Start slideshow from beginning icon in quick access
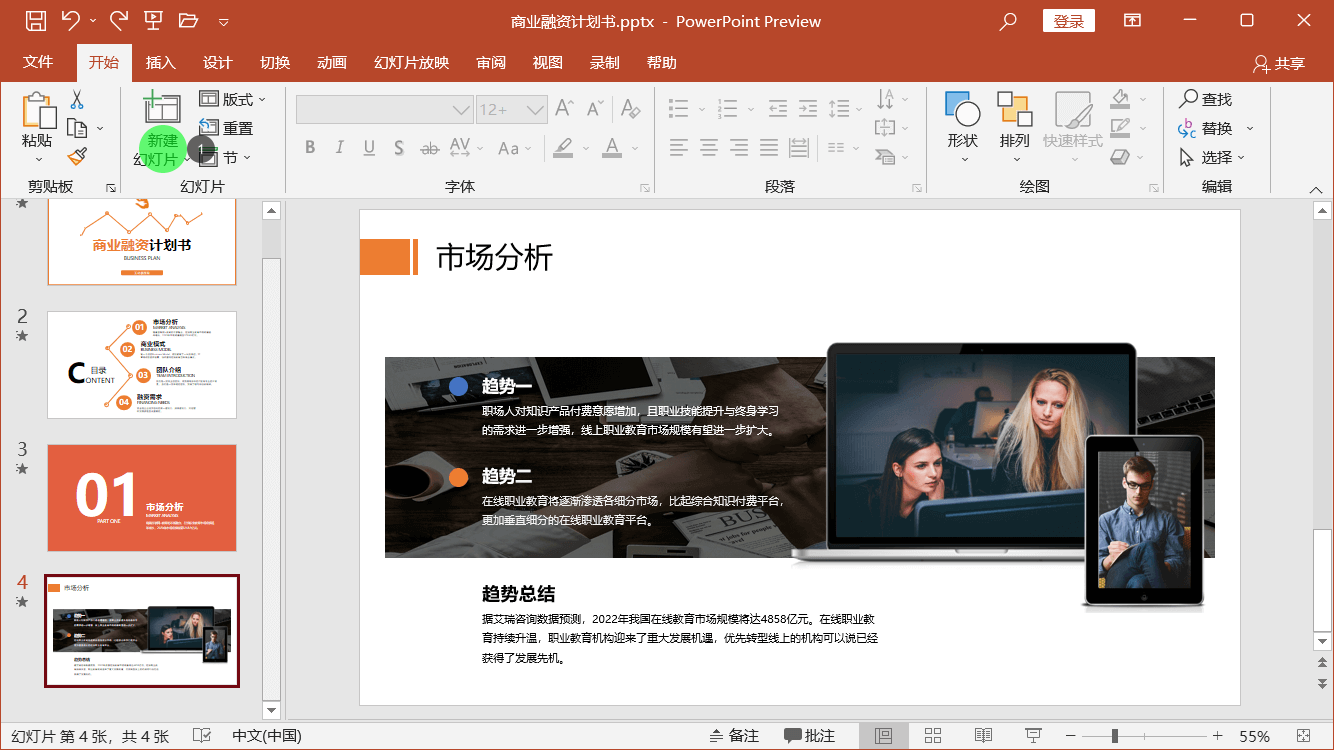The image size is (1334, 750). tap(153, 20)
